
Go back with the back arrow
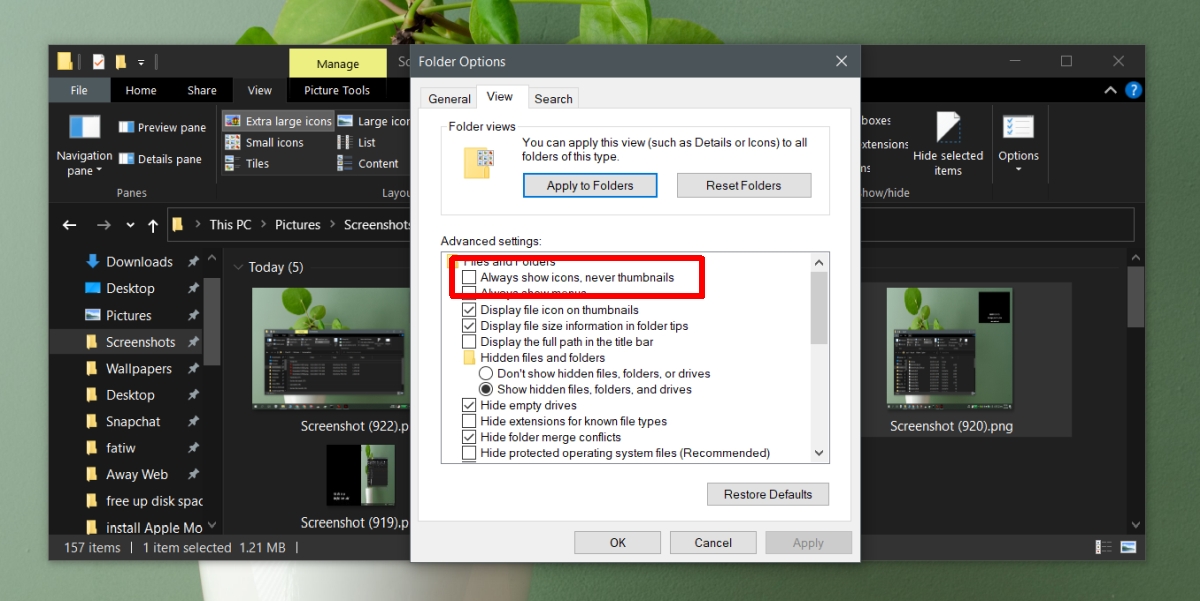pyautogui.click(x=69, y=225)
